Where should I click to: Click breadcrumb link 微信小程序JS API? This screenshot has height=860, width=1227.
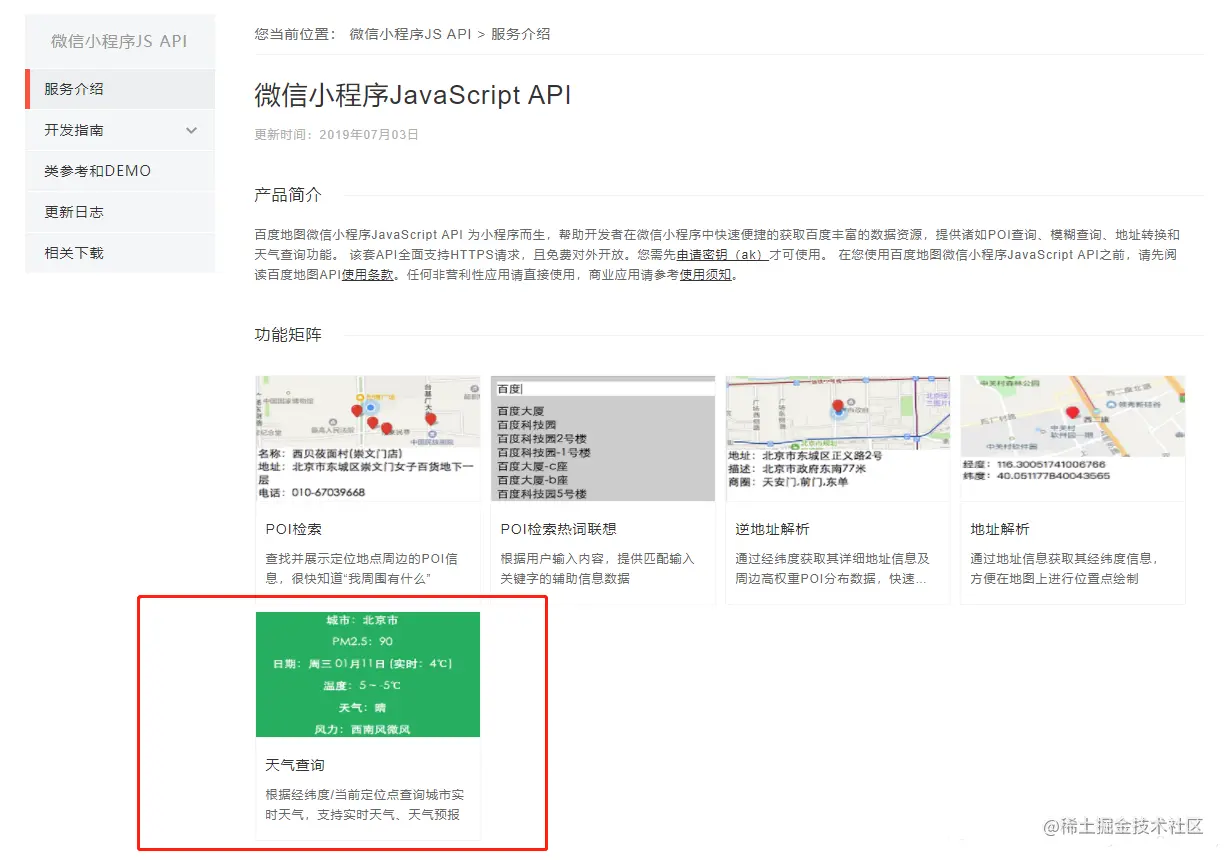pos(410,34)
